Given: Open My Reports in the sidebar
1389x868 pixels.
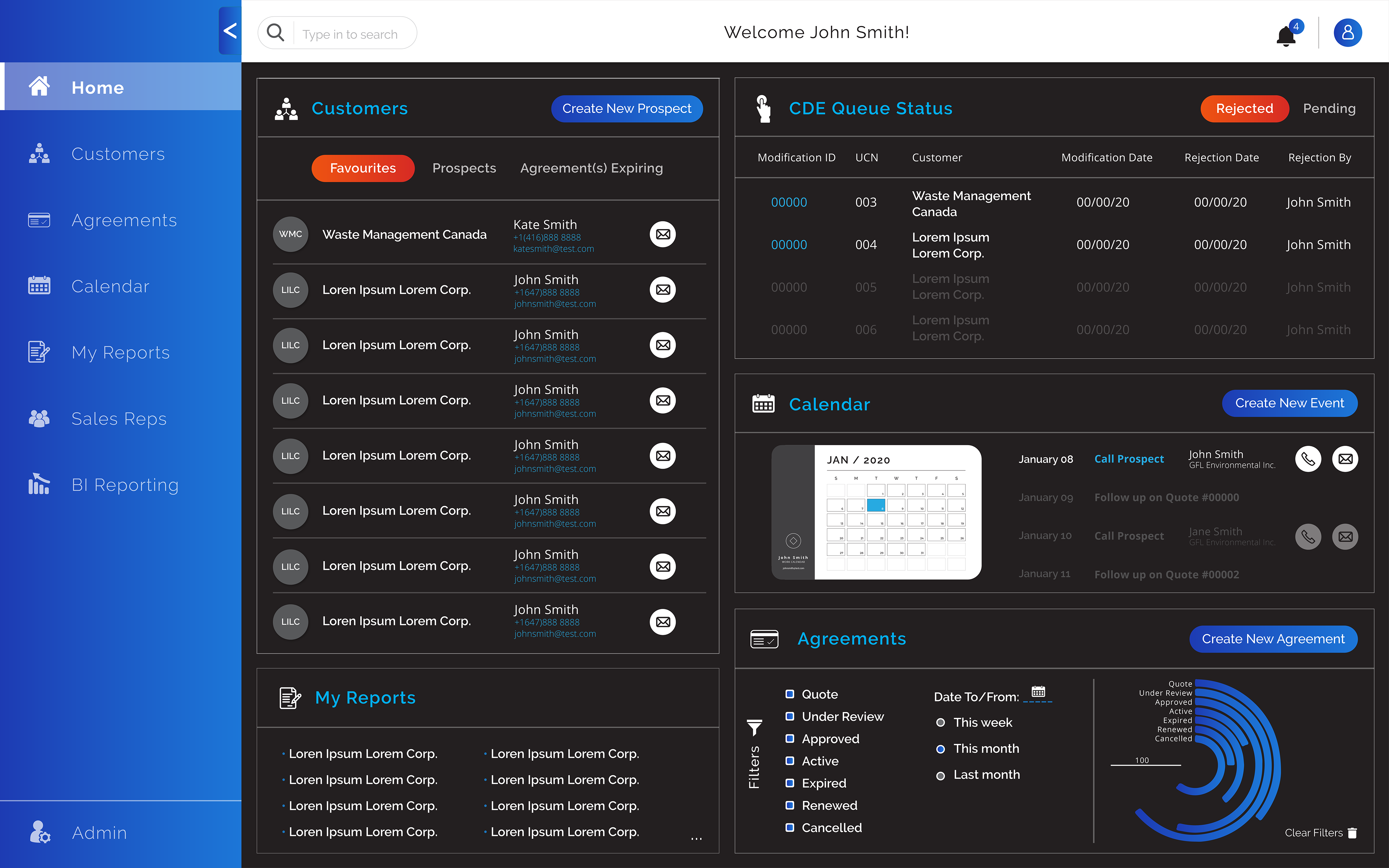Looking at the screenshot, I should tap(120, 353).
